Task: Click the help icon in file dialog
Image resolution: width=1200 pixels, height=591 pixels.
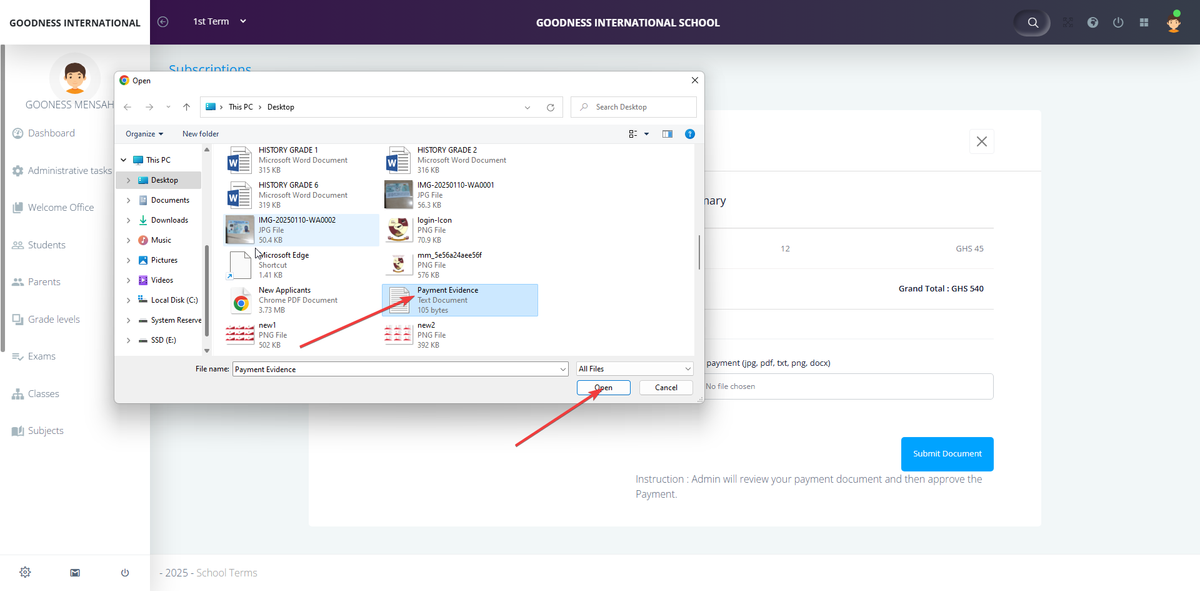Action: coord(690,133)
